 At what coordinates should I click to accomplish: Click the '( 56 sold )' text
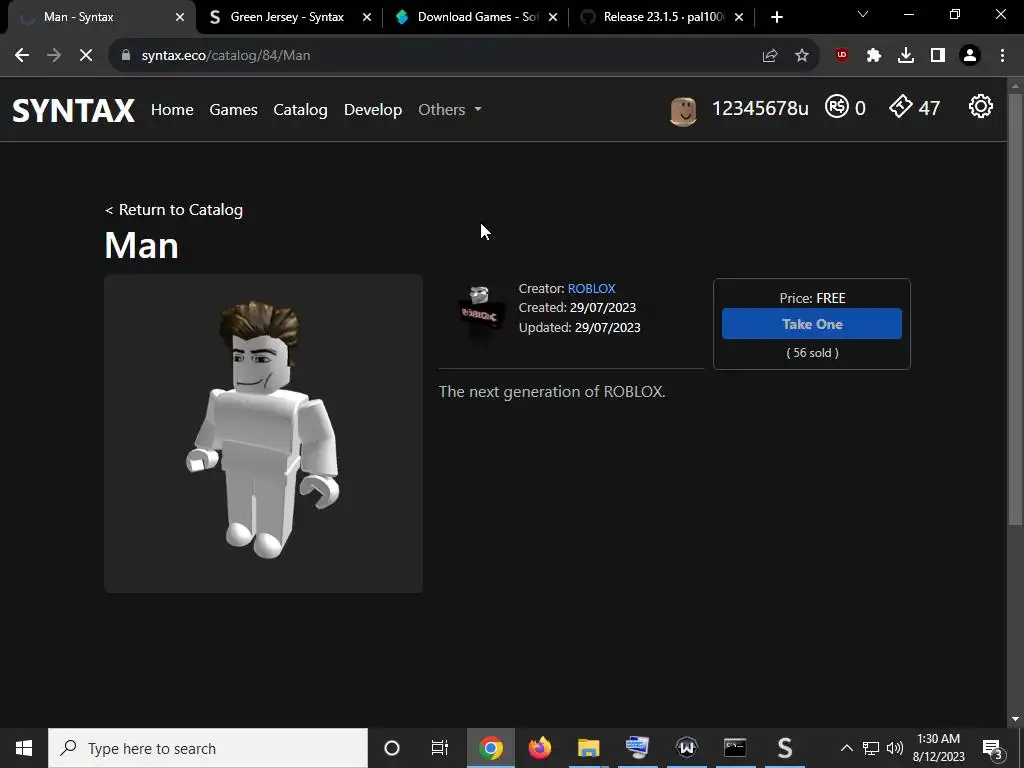click(x=812, y=353)
